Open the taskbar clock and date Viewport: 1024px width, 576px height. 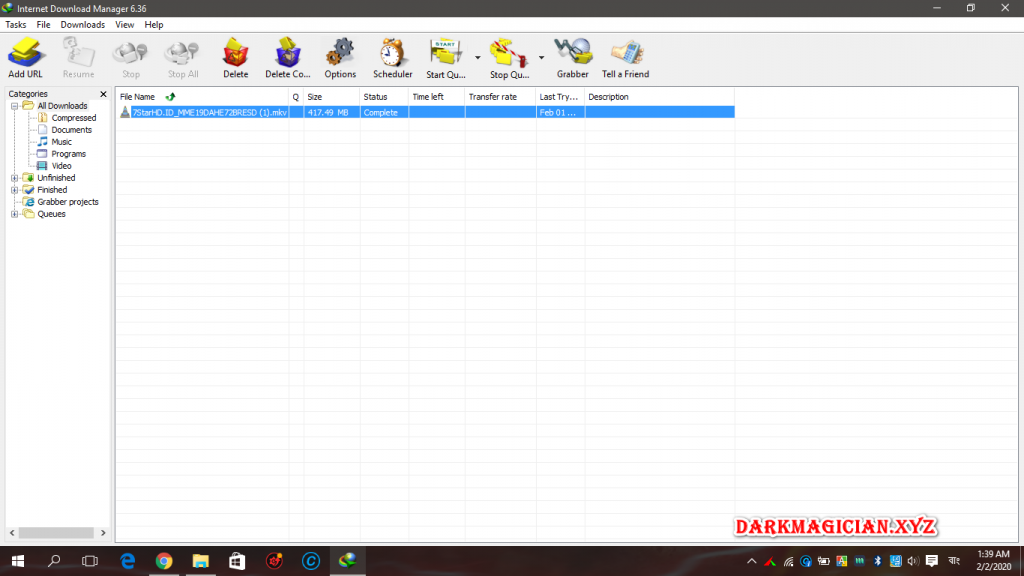(x=993, y=560)
